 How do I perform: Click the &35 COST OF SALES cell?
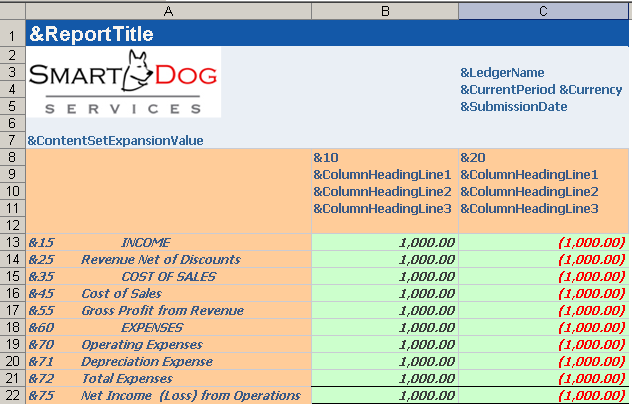[168, 276]
